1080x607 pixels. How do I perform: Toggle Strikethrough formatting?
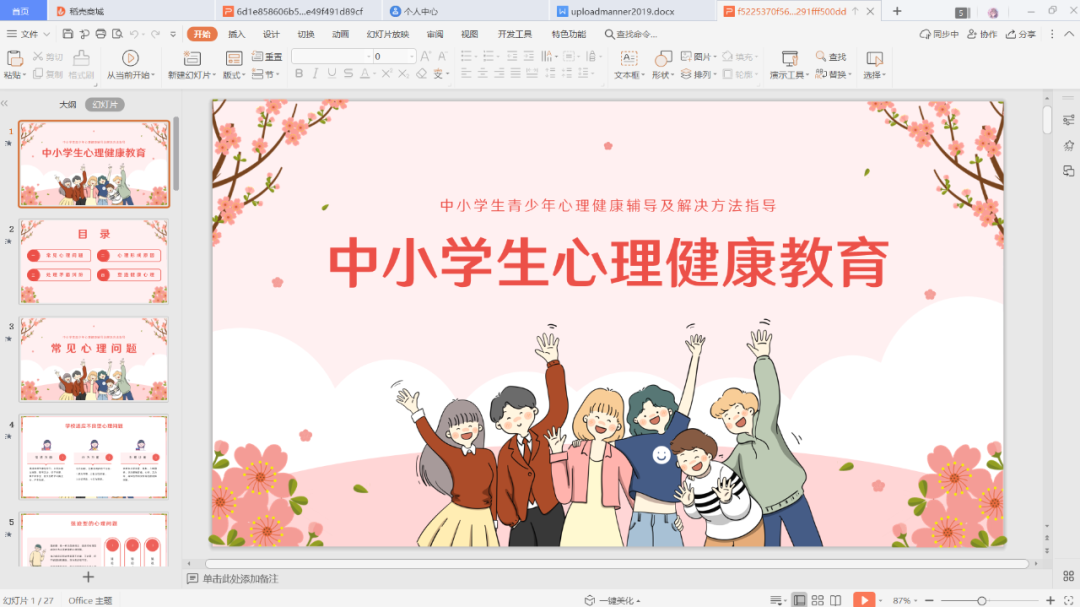[349, 74]
